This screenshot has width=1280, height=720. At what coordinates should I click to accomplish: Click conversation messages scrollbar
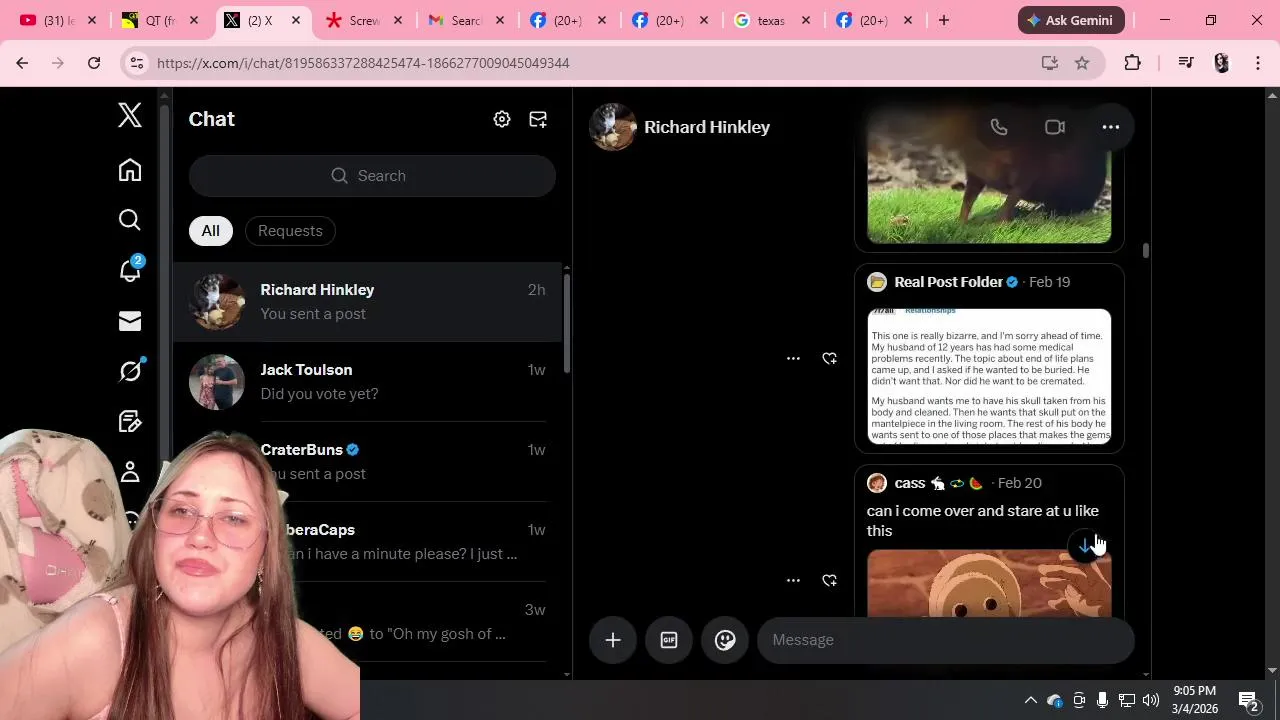(1146, 250)
